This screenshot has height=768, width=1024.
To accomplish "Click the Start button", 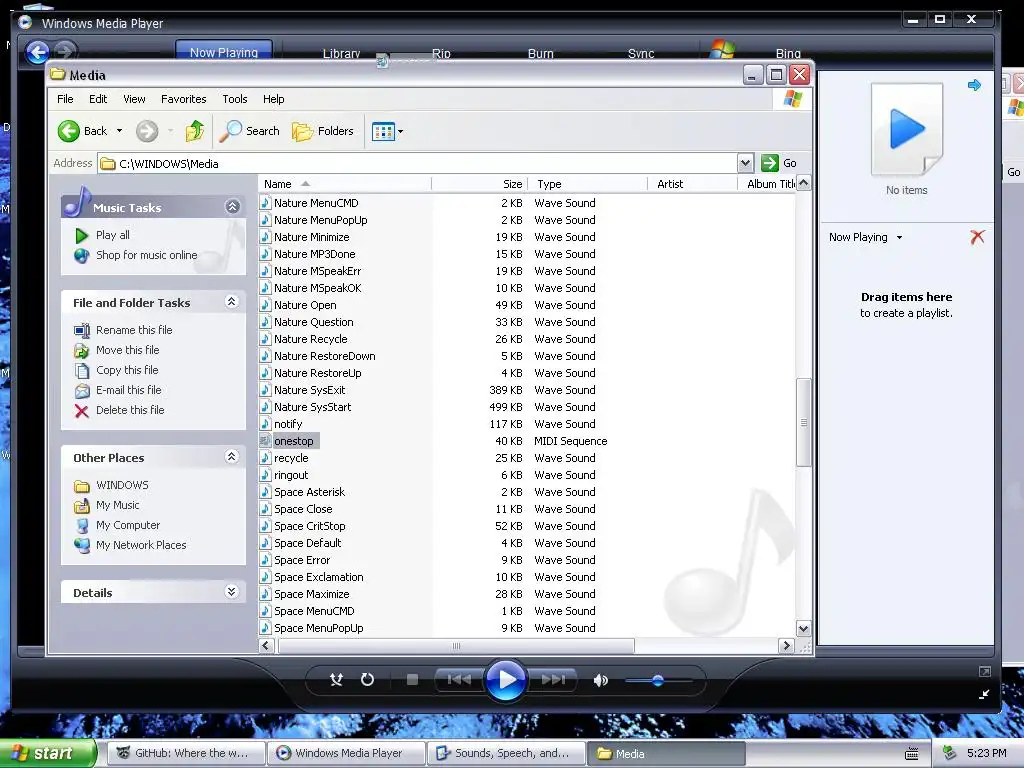I will (47, 753).
